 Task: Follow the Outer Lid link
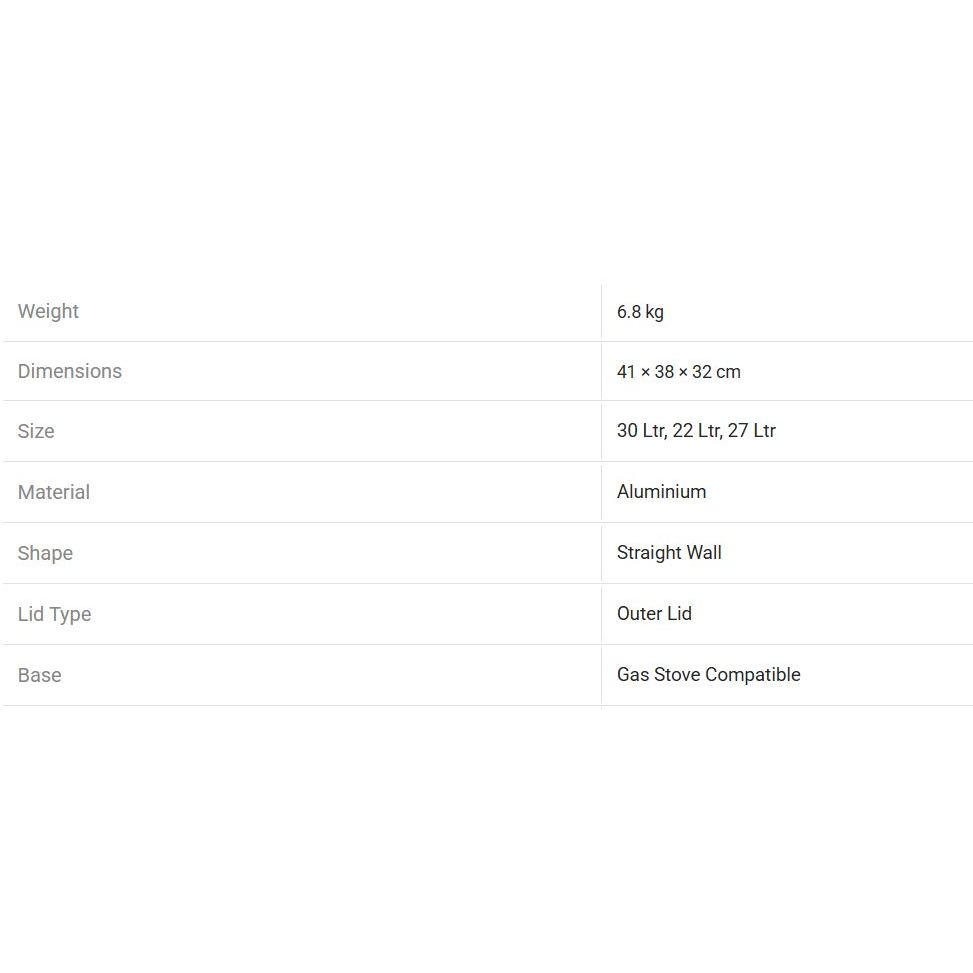[654, 614]
